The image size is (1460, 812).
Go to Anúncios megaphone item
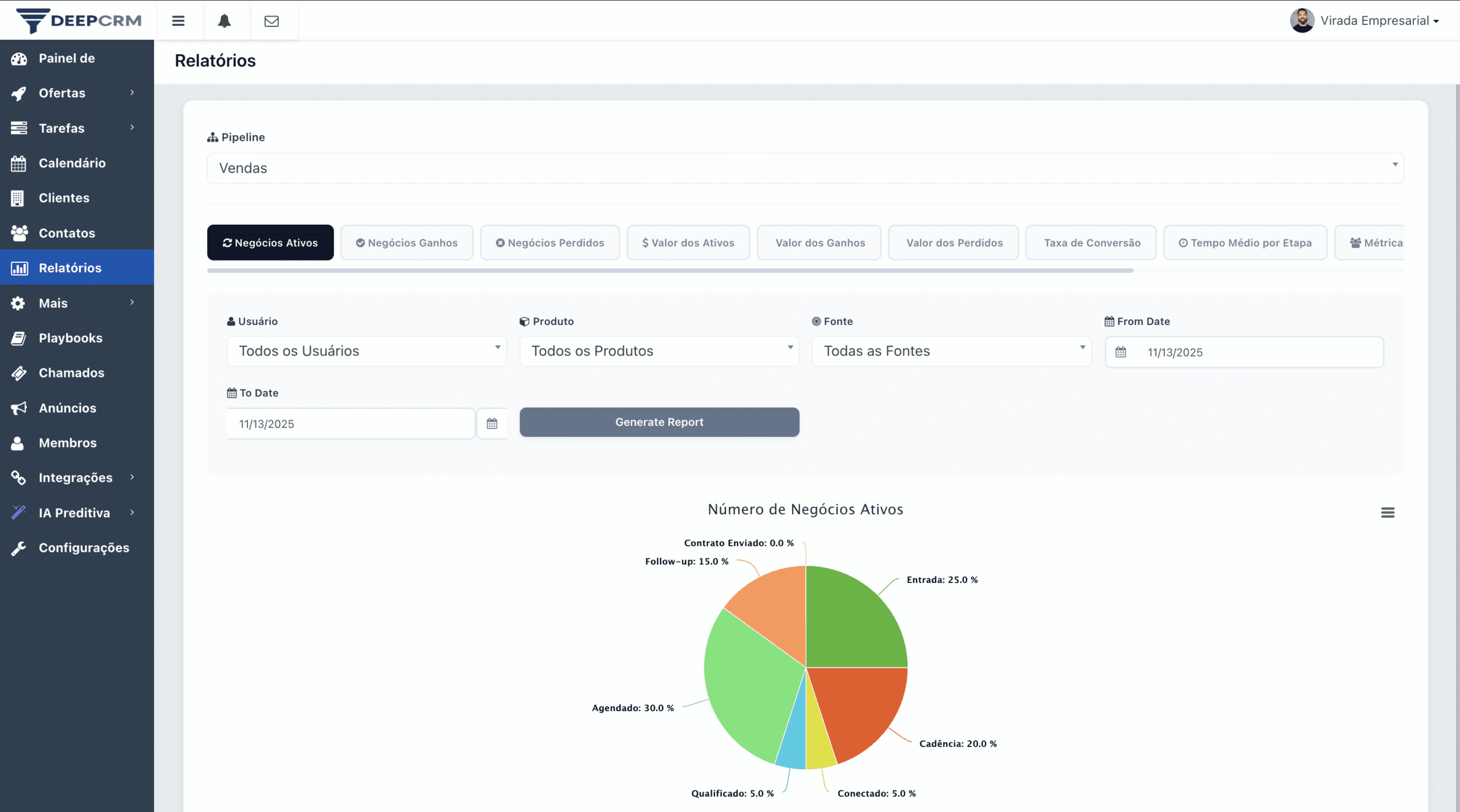click(x=67, y=408)
